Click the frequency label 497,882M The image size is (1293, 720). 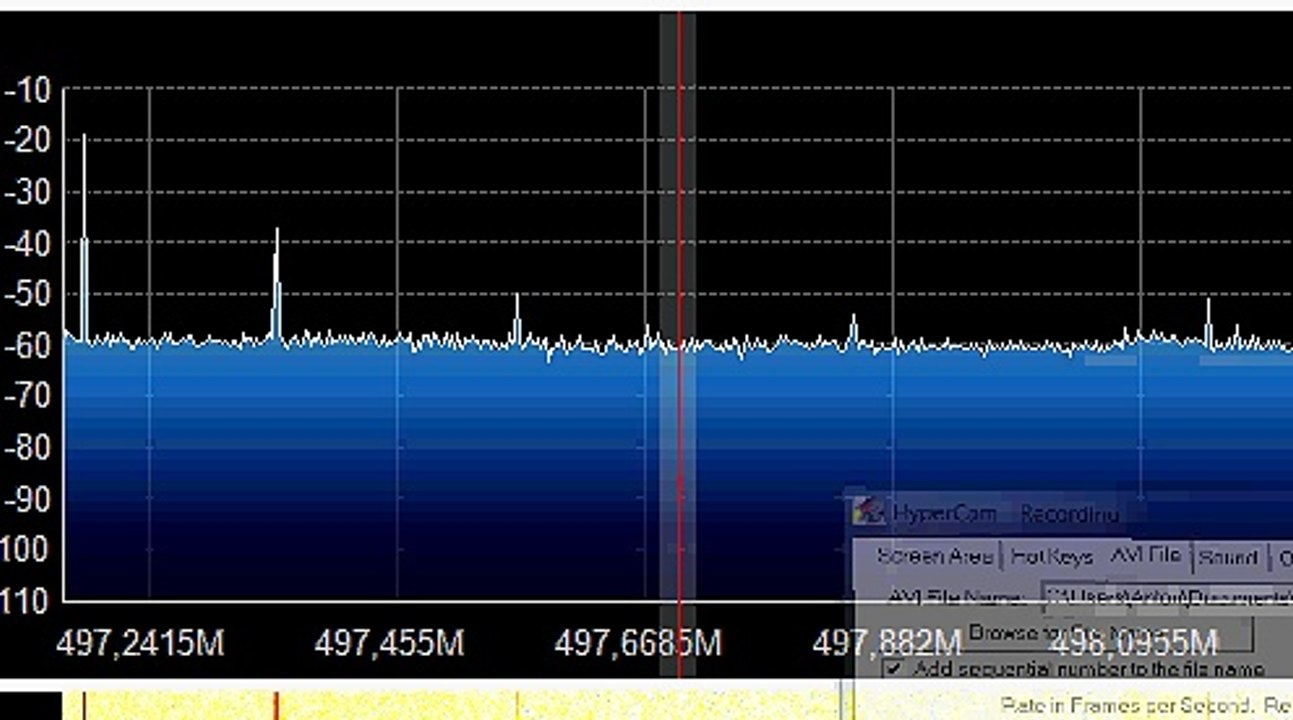888,643
